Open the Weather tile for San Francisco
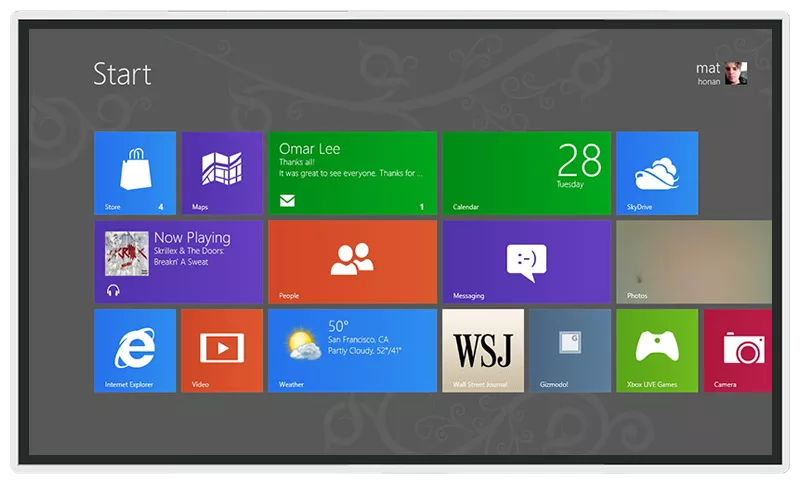The image size is (800, 484). (352, 350)
